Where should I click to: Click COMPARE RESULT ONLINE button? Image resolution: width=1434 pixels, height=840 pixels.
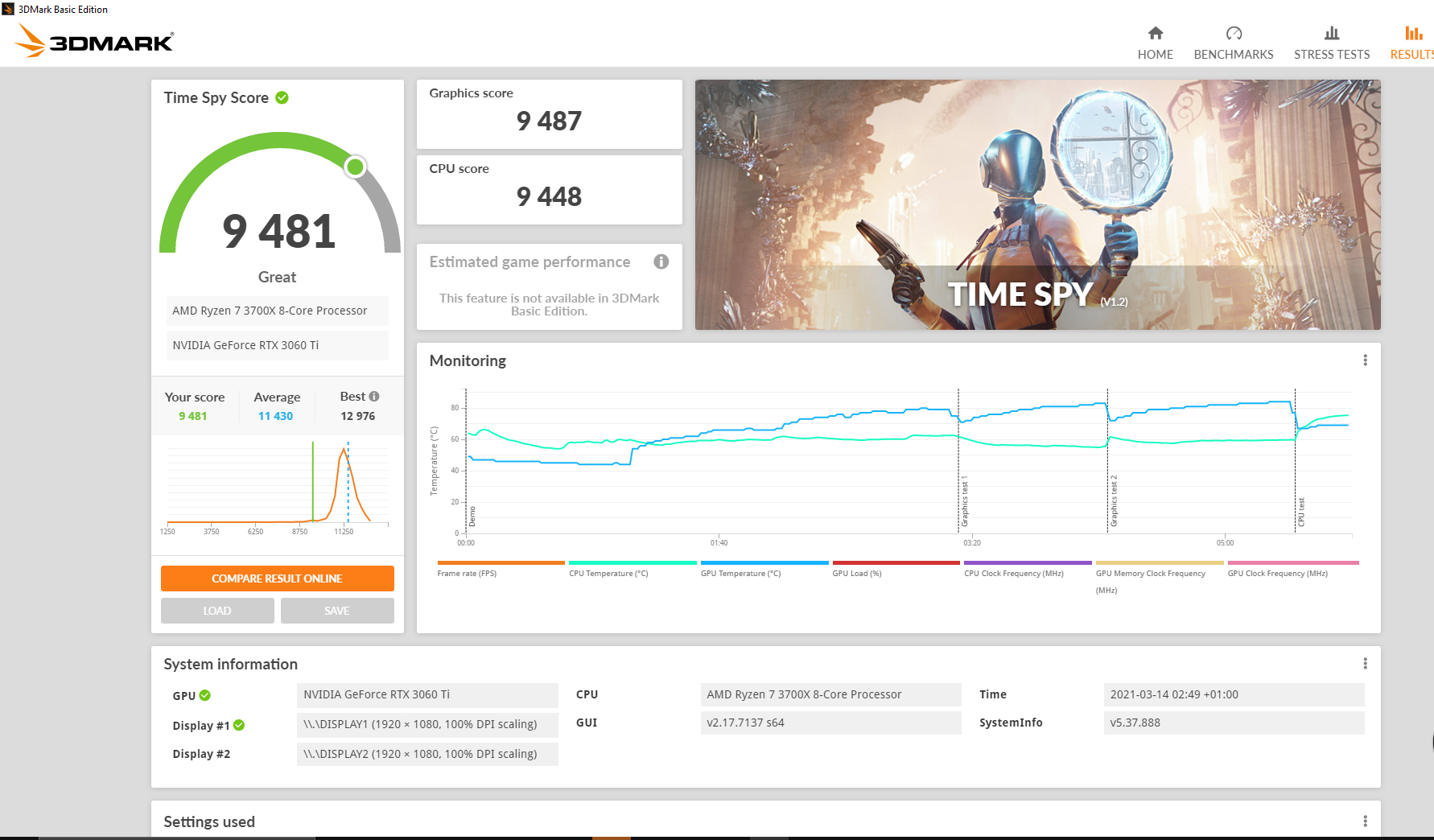tap(278, 579)
